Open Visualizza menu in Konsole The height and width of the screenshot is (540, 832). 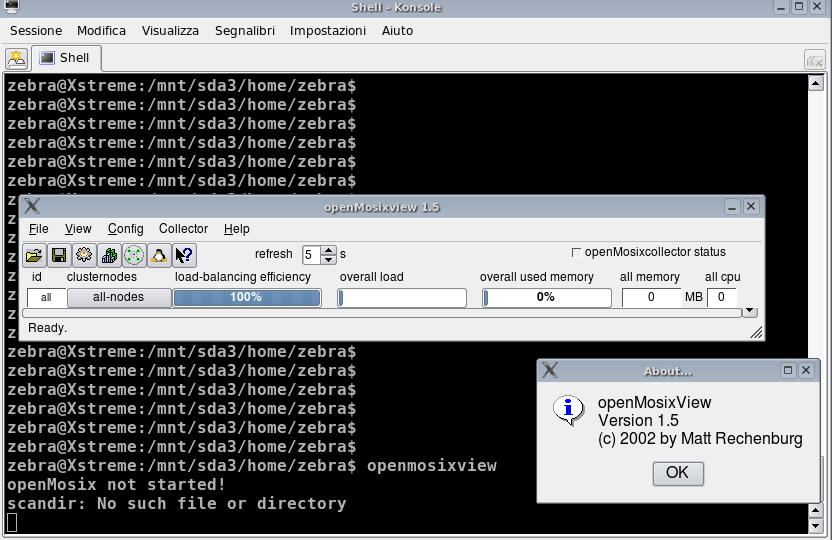(170, 31)
